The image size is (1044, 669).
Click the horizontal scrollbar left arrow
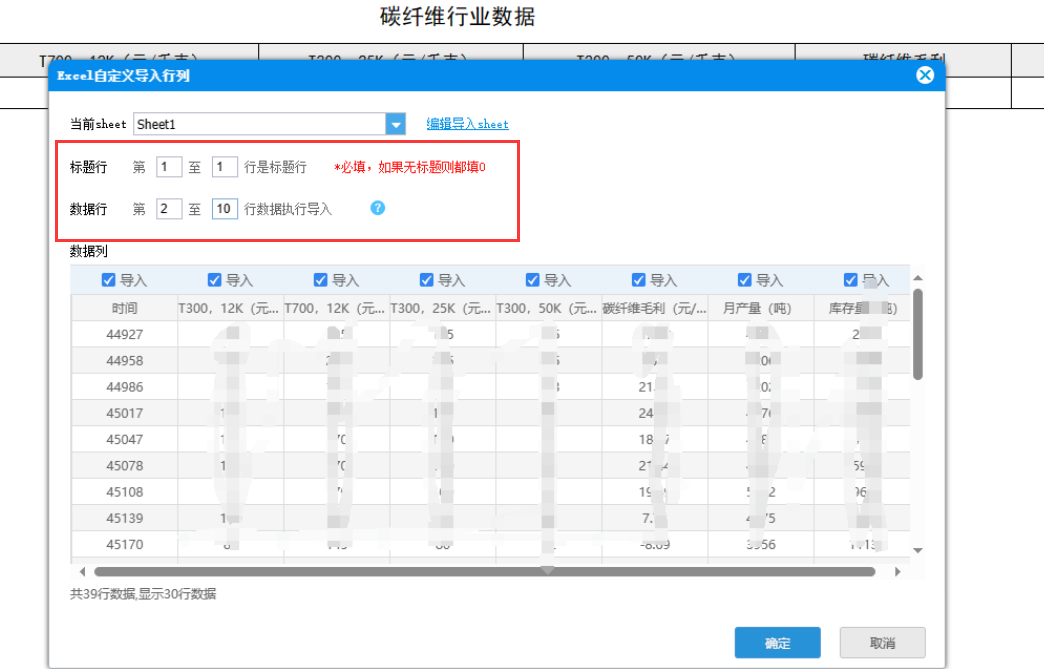[83, 572]
